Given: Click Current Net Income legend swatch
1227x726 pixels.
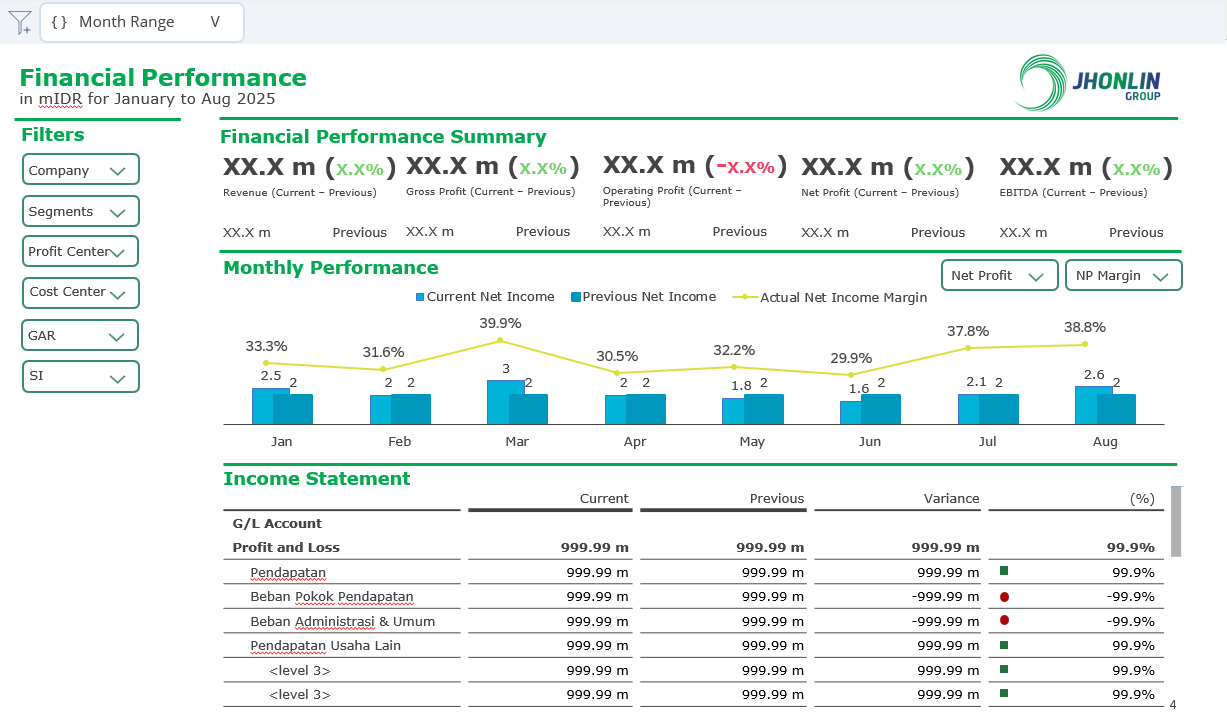Looking at the screenshot, I should pos(420,297).
